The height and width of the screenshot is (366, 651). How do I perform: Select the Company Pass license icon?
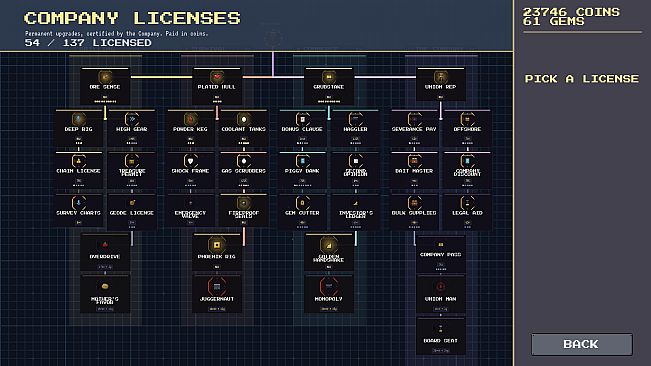pyautogui.click(x=441, y=245)
